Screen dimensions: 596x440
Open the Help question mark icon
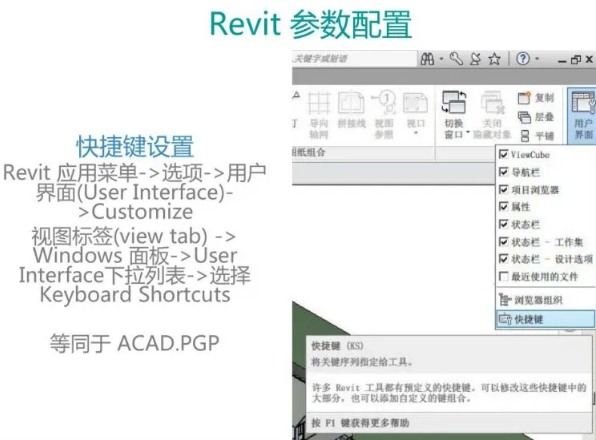tap(523, 59)
